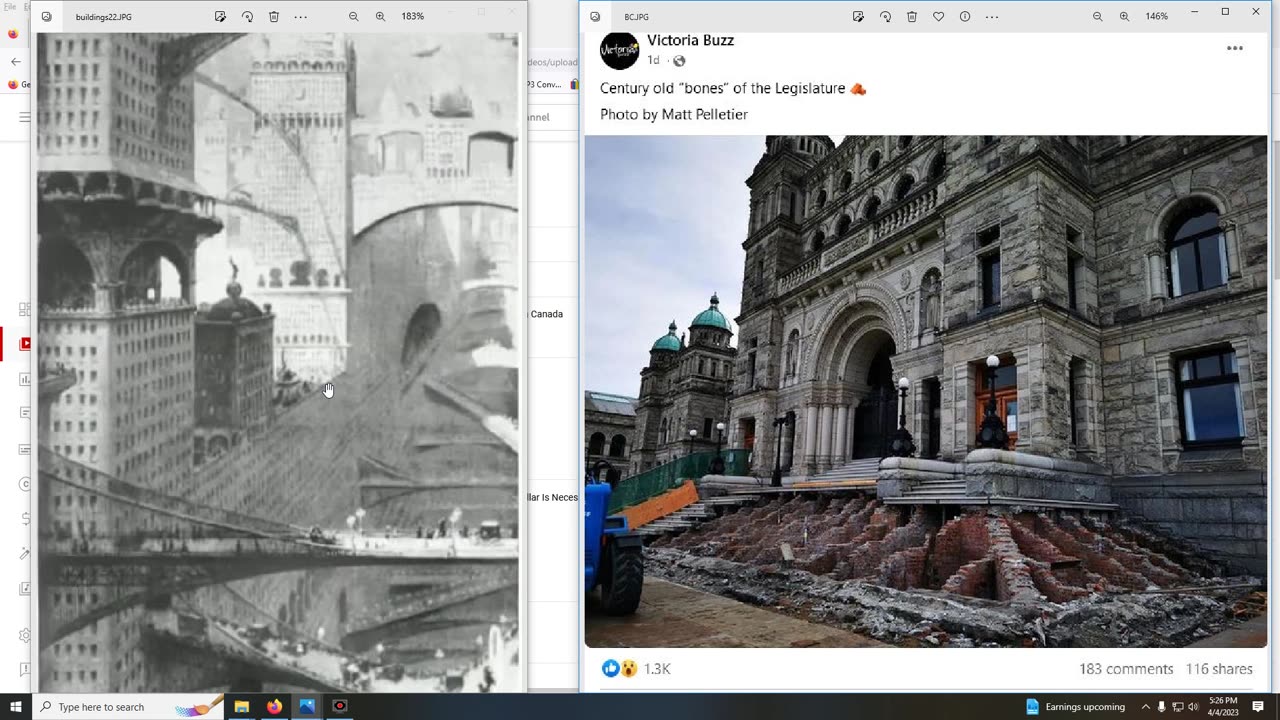Open the Windows Start menu

point(15,707)
